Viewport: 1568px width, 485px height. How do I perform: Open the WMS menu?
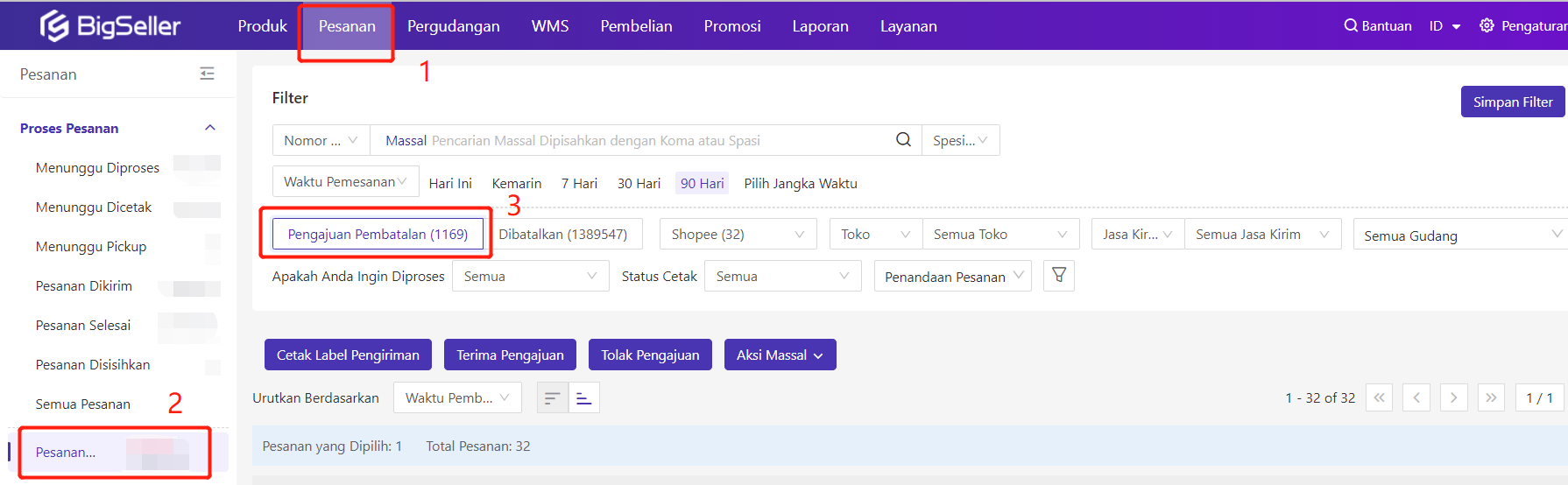(x=550, y=26)
